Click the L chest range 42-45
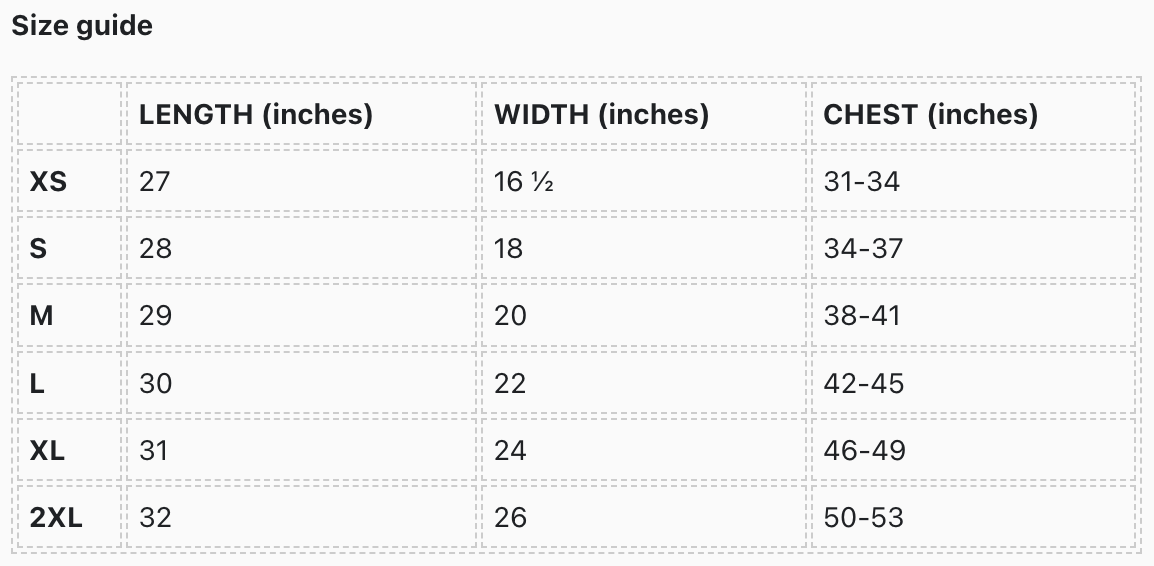The image size is (1154, 566). tap(863, 383)
